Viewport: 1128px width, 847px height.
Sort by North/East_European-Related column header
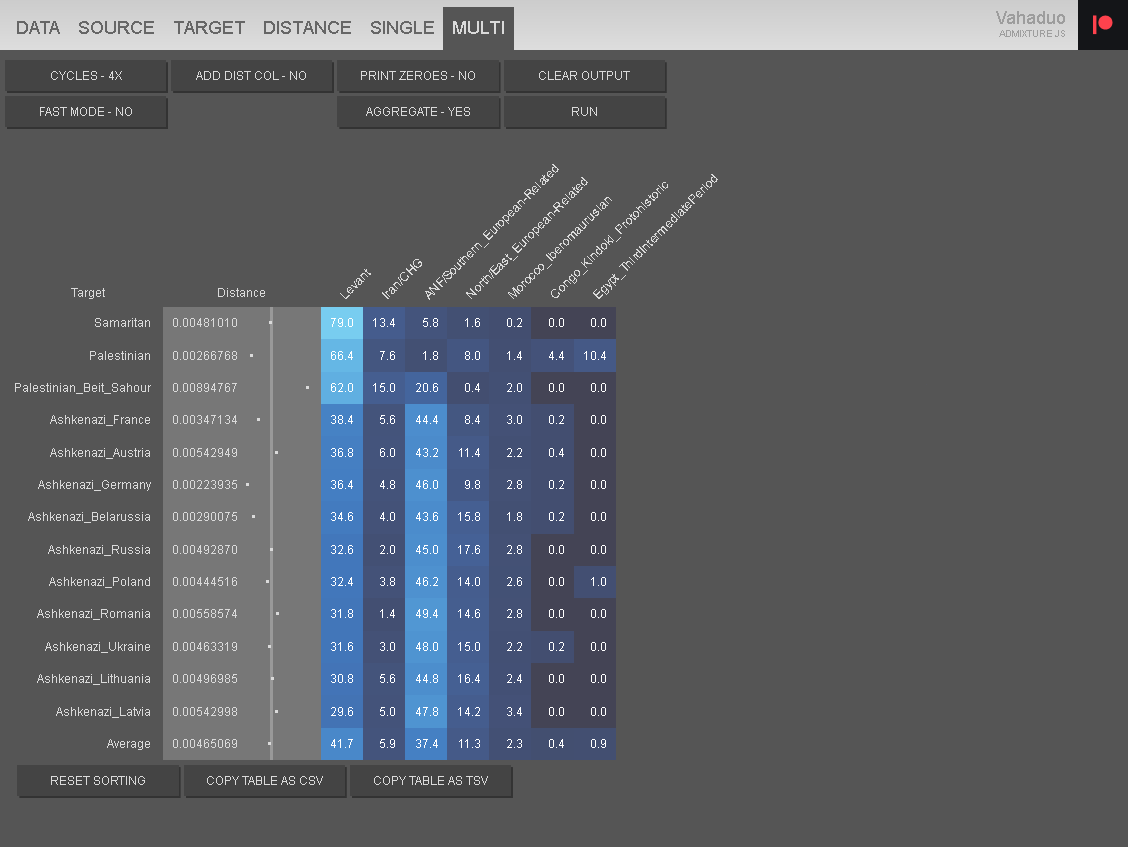527,237
